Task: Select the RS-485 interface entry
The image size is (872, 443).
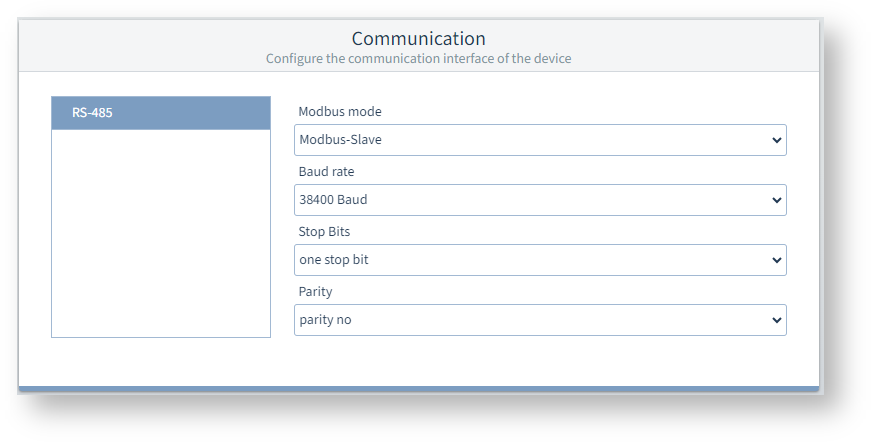Action: 160,113
